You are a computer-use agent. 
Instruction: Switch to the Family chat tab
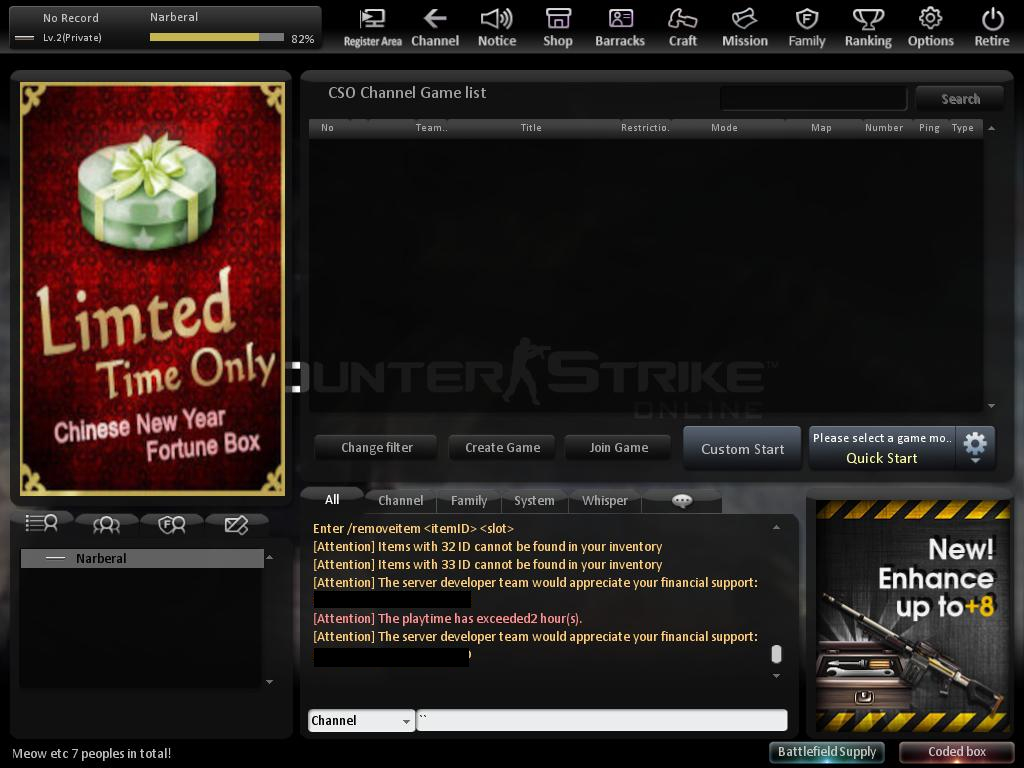469,501
